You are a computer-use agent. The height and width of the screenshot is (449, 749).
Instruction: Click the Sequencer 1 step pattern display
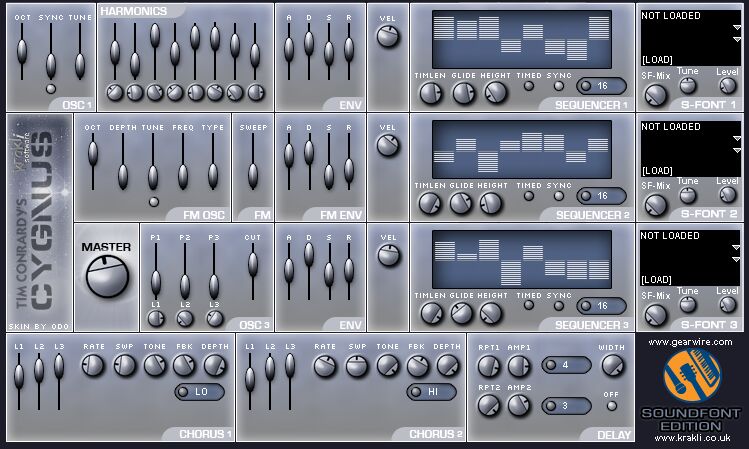[522, 40]
